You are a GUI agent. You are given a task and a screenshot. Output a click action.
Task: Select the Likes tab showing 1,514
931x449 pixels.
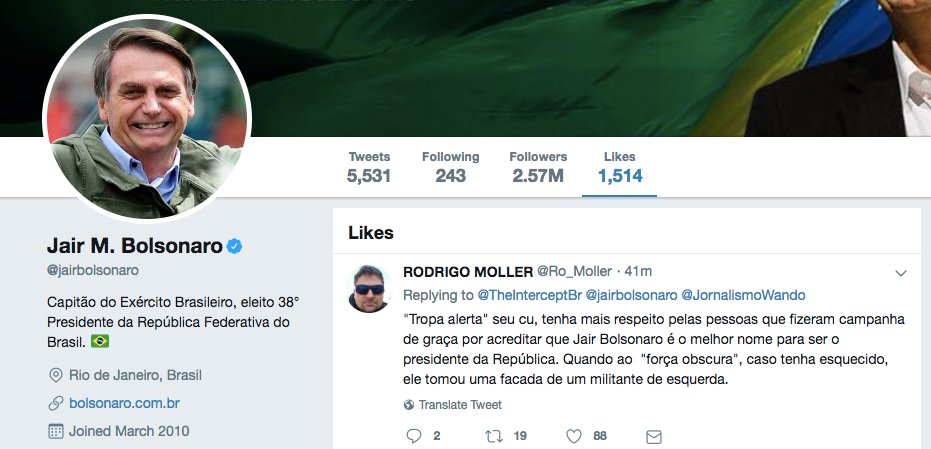[x=619, y=167]
